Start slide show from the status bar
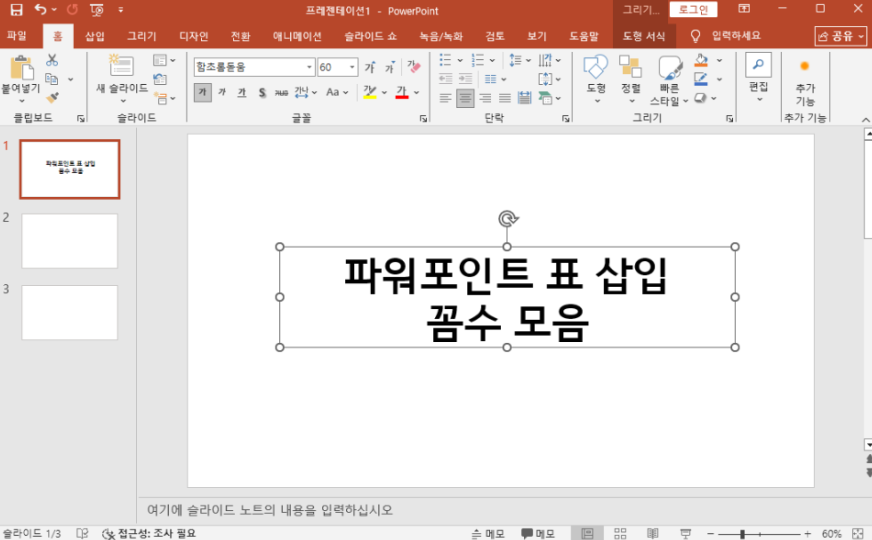The width and height of the screenshot is (872, 540). (x=686, y=533)
